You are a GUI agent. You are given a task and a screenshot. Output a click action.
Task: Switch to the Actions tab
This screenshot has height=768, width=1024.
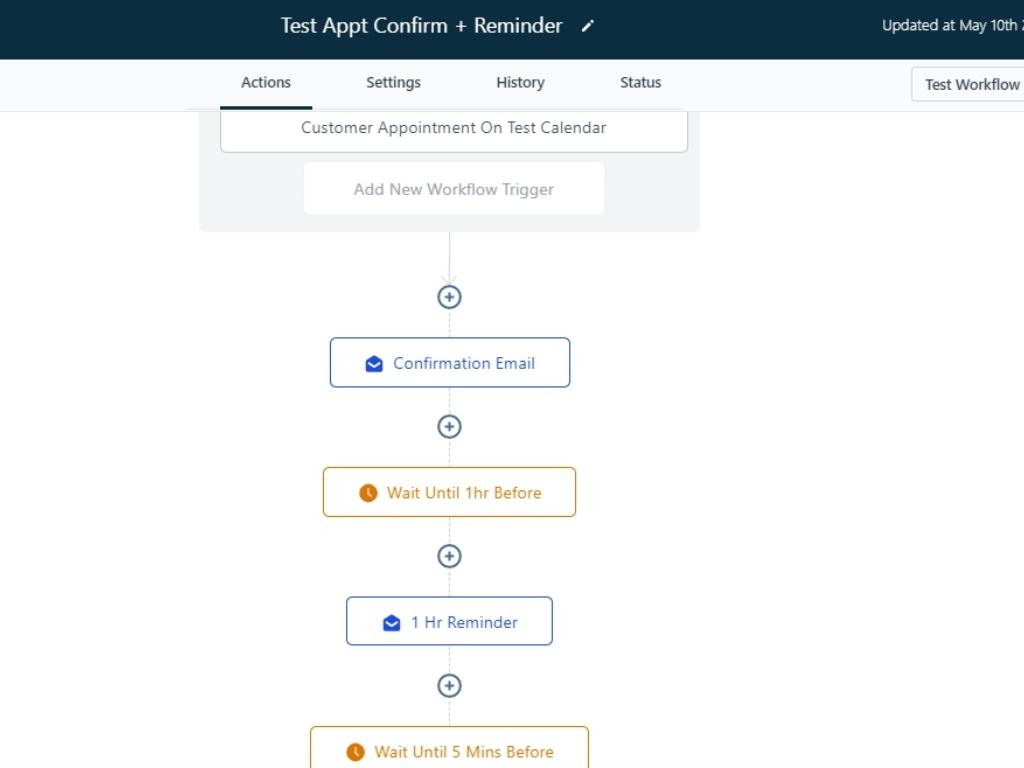[x=266, y=83]
